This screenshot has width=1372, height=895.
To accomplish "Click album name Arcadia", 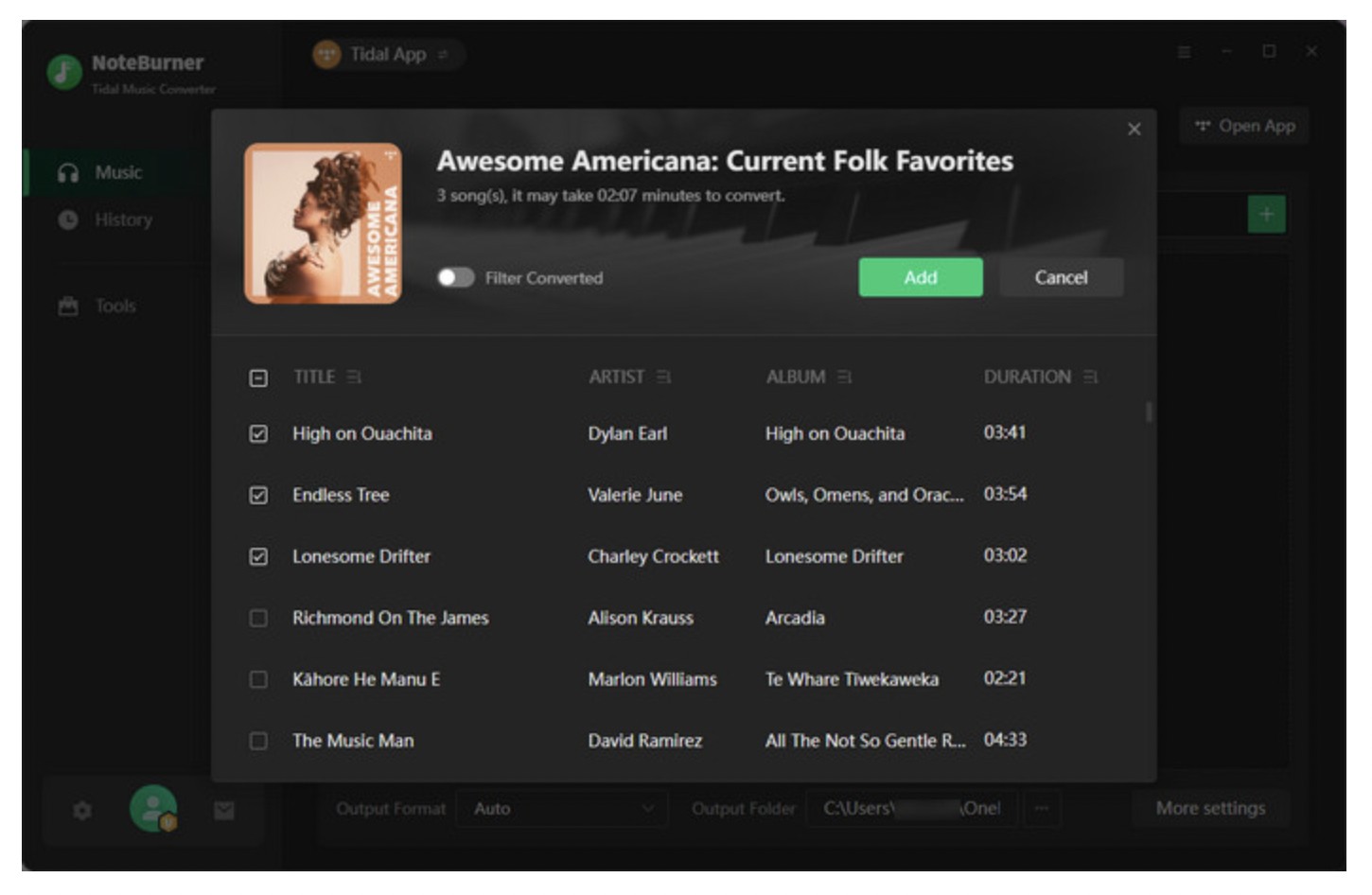I will 795,618.
